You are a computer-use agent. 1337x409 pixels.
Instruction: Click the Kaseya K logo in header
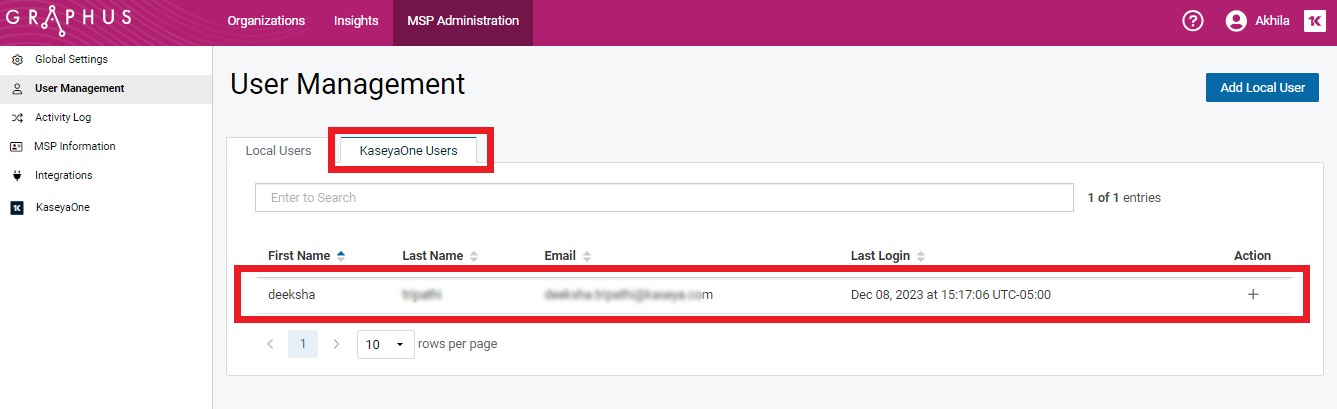[1314, 21]
